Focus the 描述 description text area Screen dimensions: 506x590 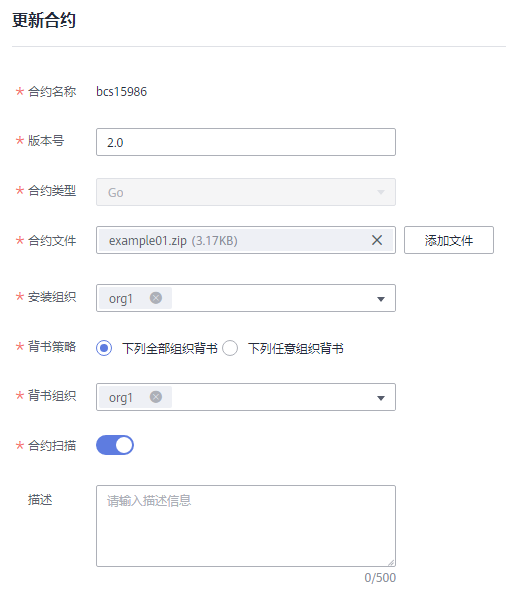tap(246, 526)
